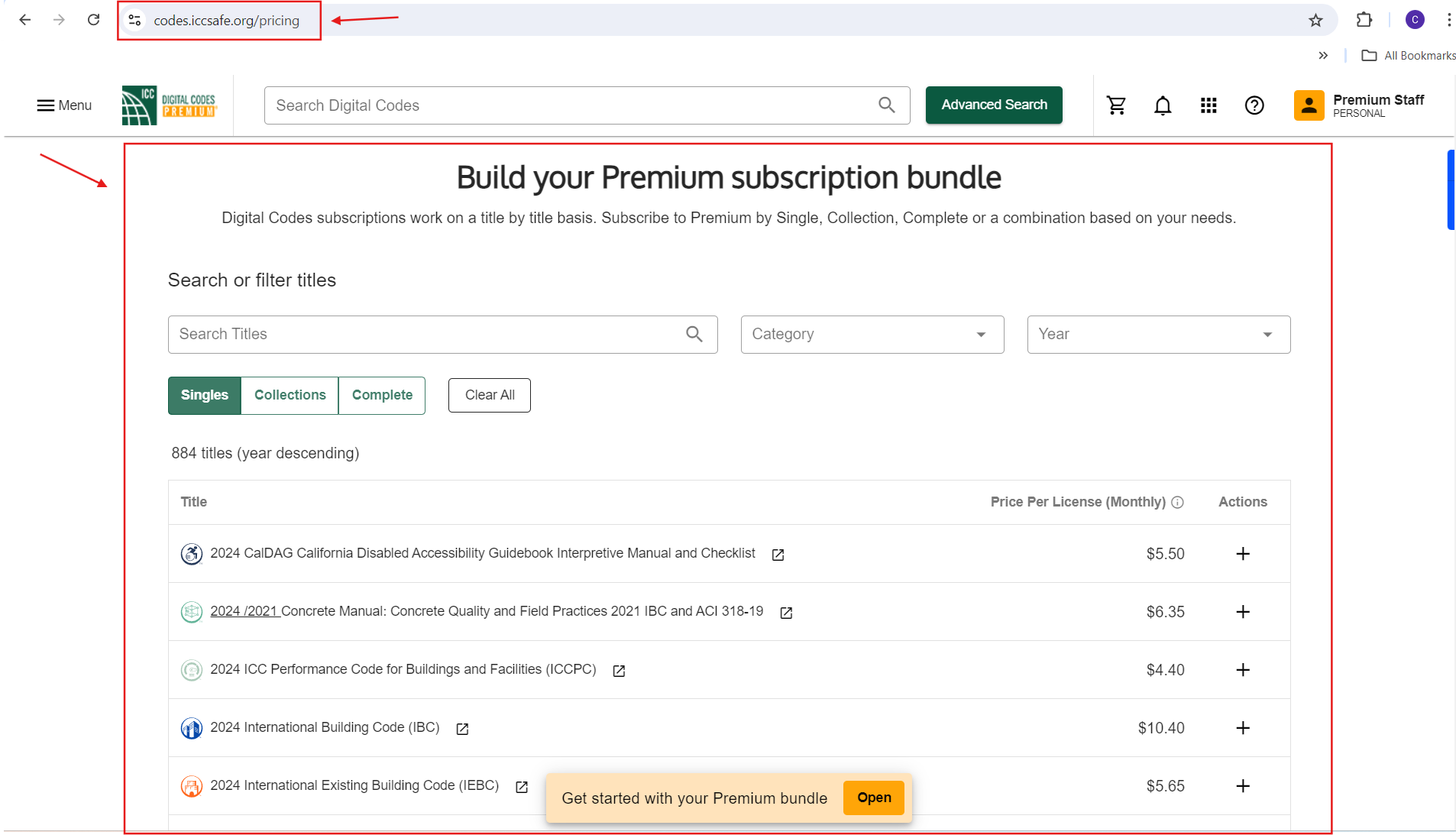
Task: Click the $10.40 price for IBC
Action: coord(1161,728)
